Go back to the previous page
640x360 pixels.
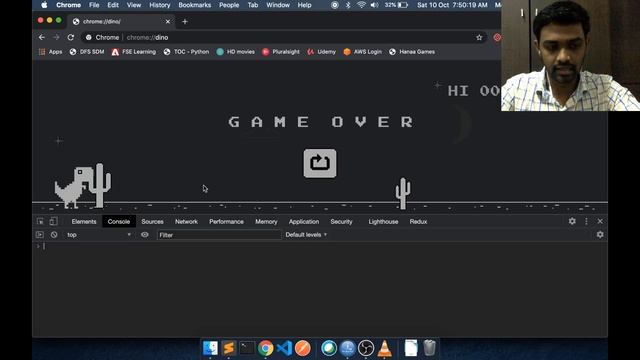pyautogui.click(x=42, y=37)
